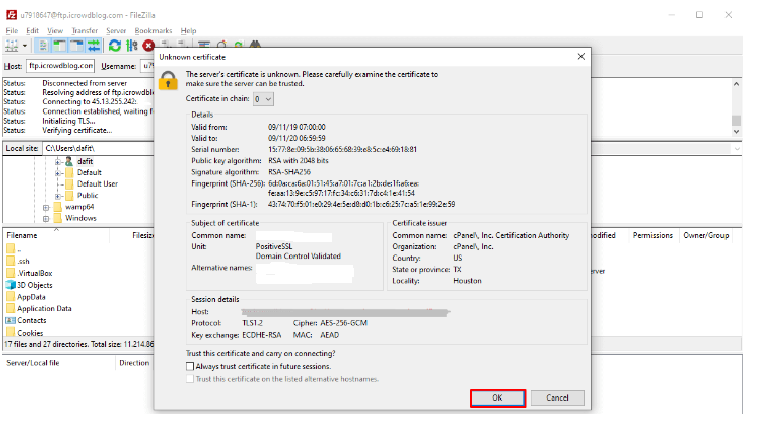Image resolution: width=757 pixels, height=432 pixels.
Task: Enable always trust certificate in future sessions
Action: tap(190, 366)
